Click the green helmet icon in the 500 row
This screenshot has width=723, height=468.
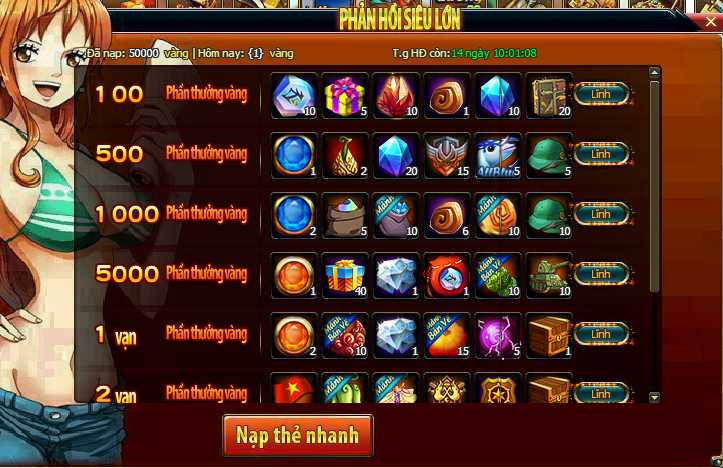549,156
